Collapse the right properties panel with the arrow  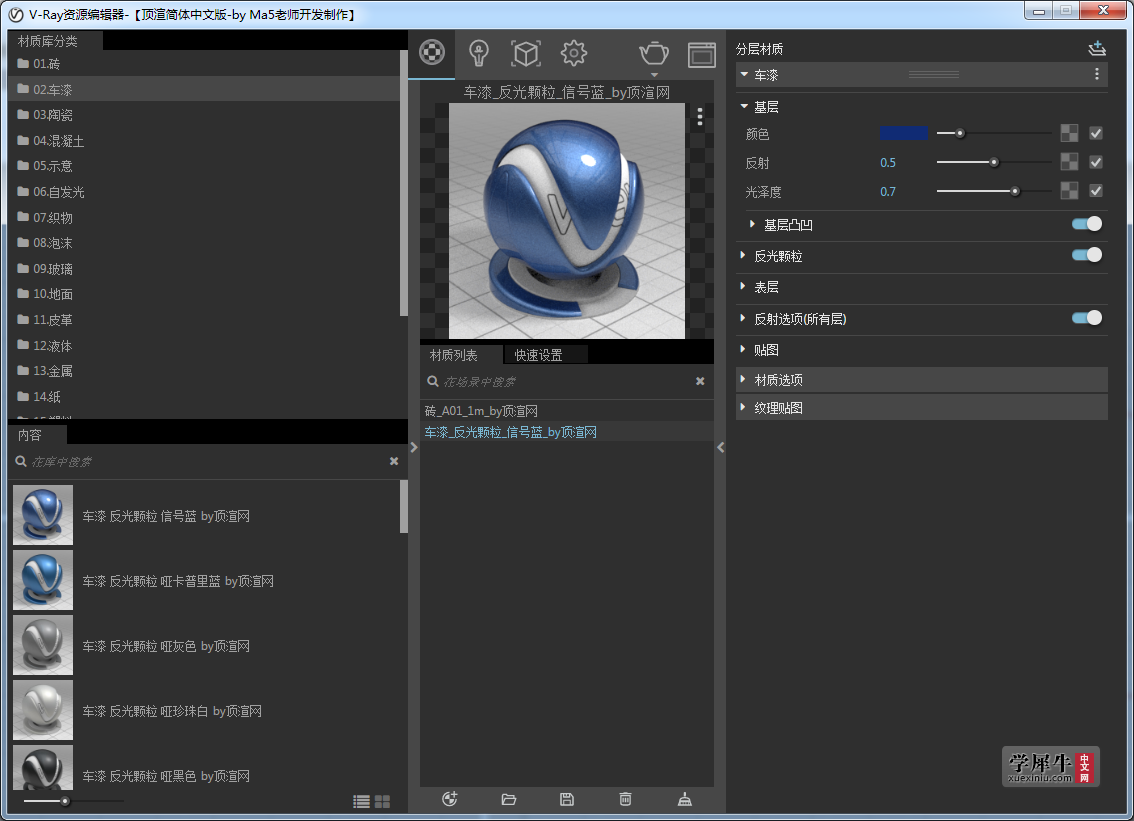click(x=720, y=448)
